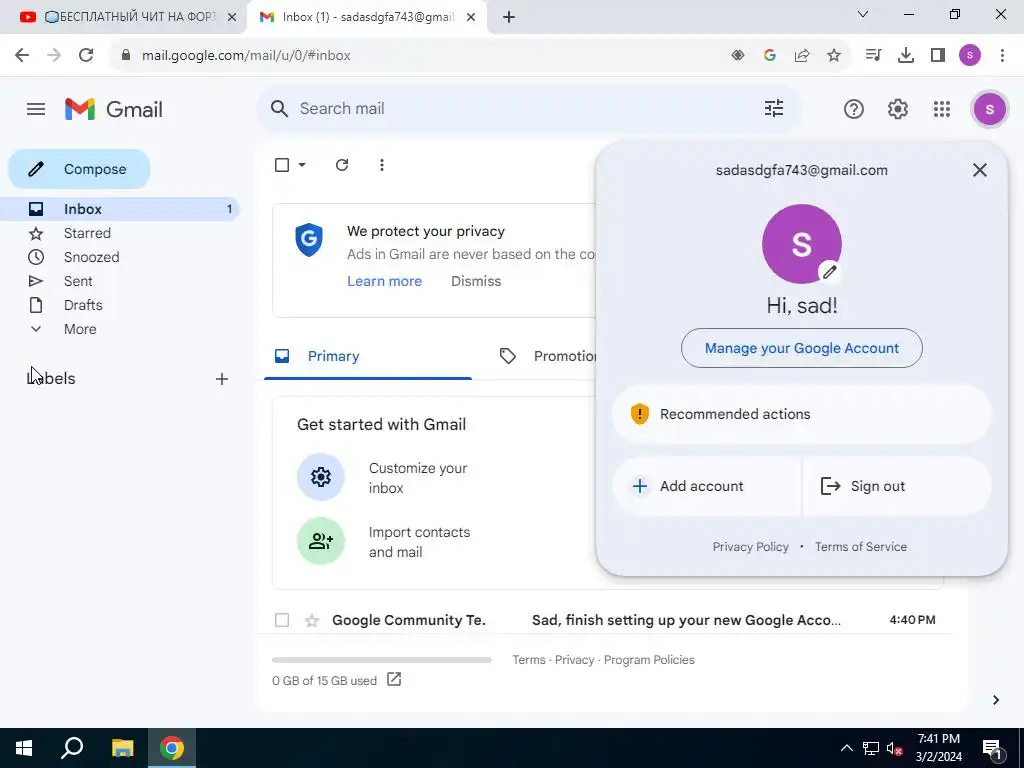Open Chrome three-dot menu
Image resolution: width=1024 pixels, height=768 pixels.
[1002, 56]
